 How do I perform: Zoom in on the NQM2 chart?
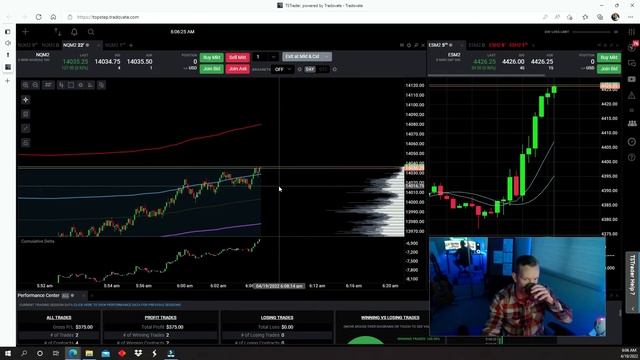pyautogui.click(x=25, y=85)
